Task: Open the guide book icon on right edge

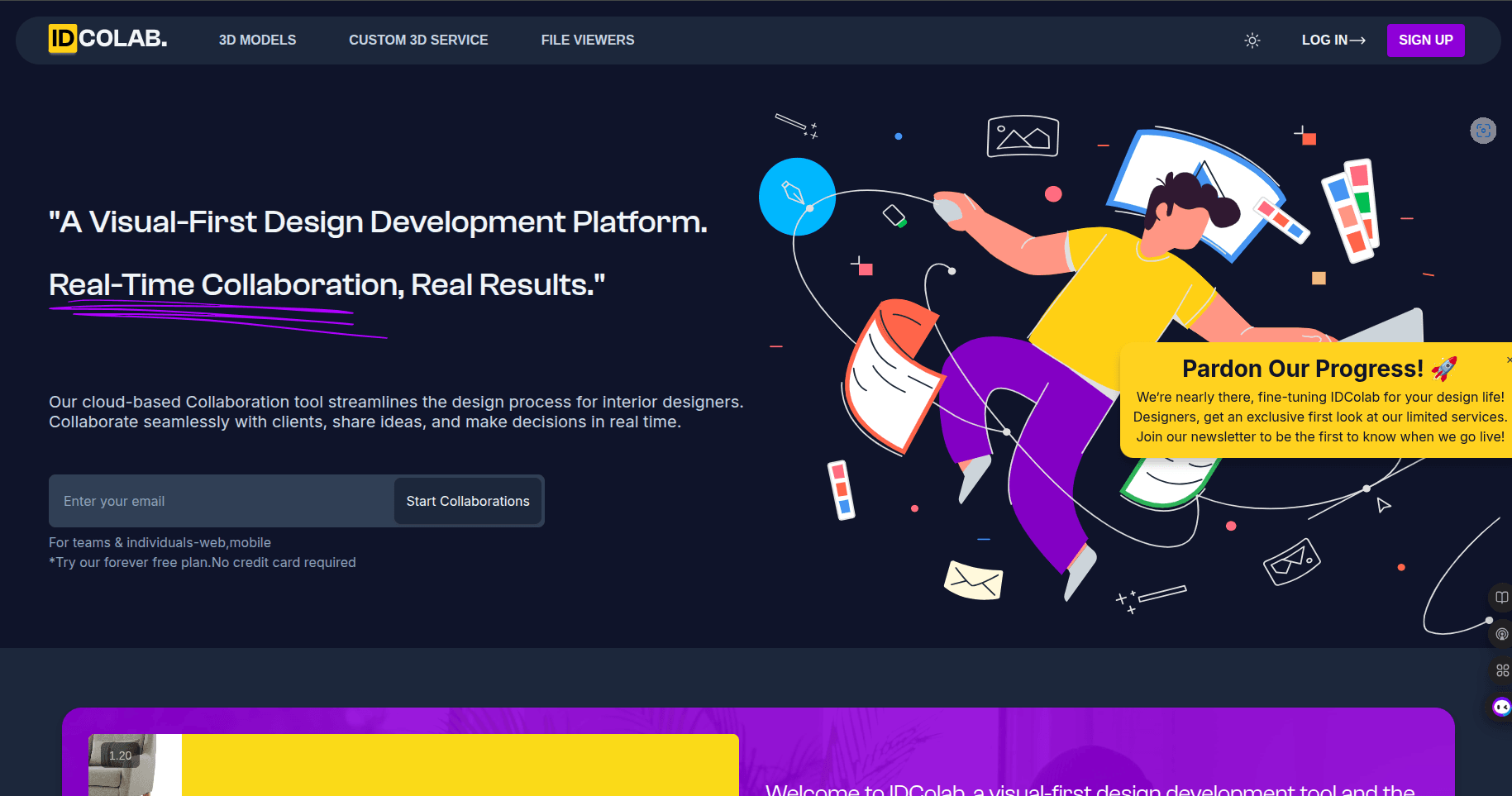Action: click(x=1501, y=598)
